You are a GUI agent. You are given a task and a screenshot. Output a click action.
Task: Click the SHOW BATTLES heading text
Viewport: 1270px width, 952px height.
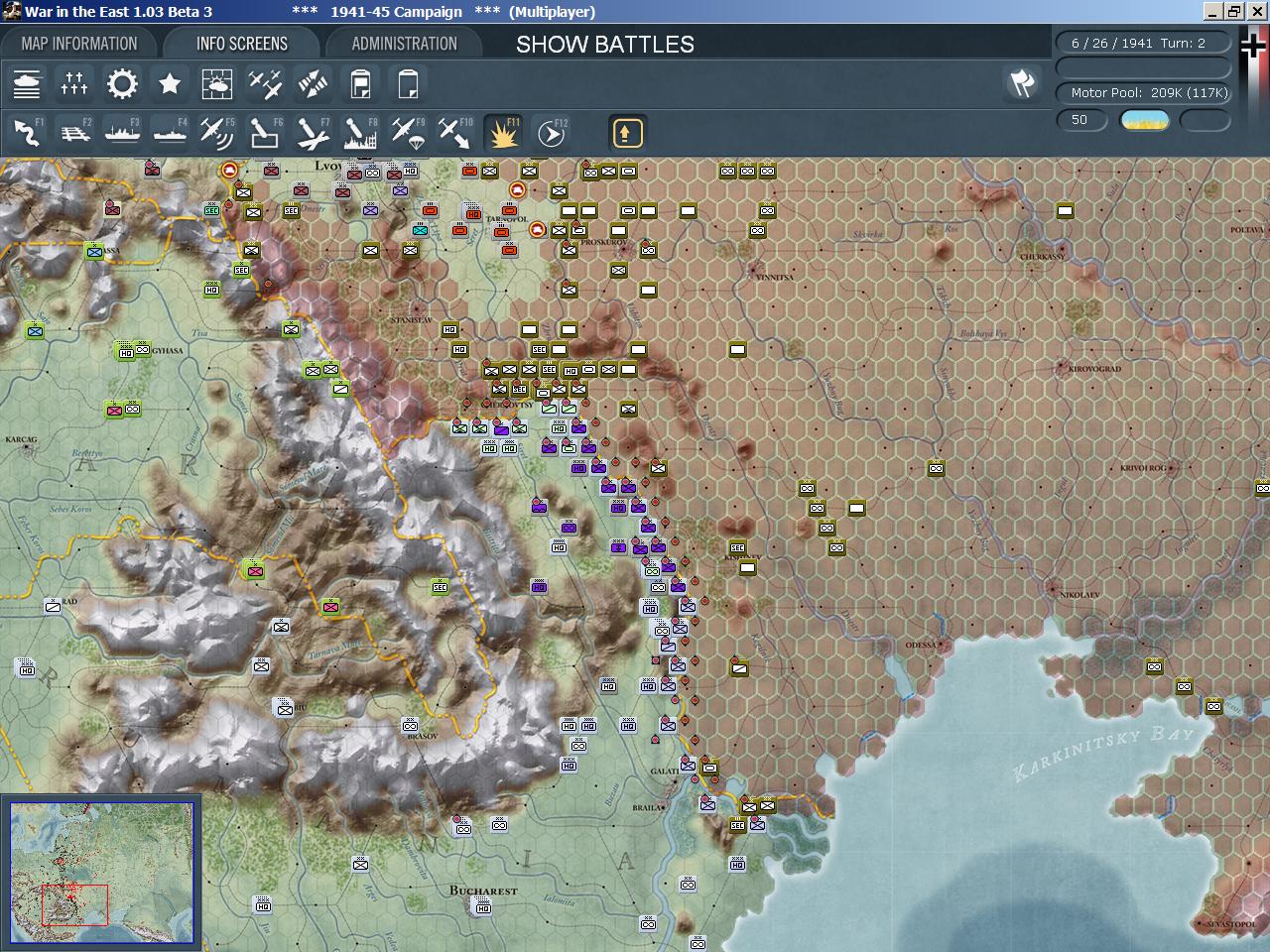pos(605,45)
